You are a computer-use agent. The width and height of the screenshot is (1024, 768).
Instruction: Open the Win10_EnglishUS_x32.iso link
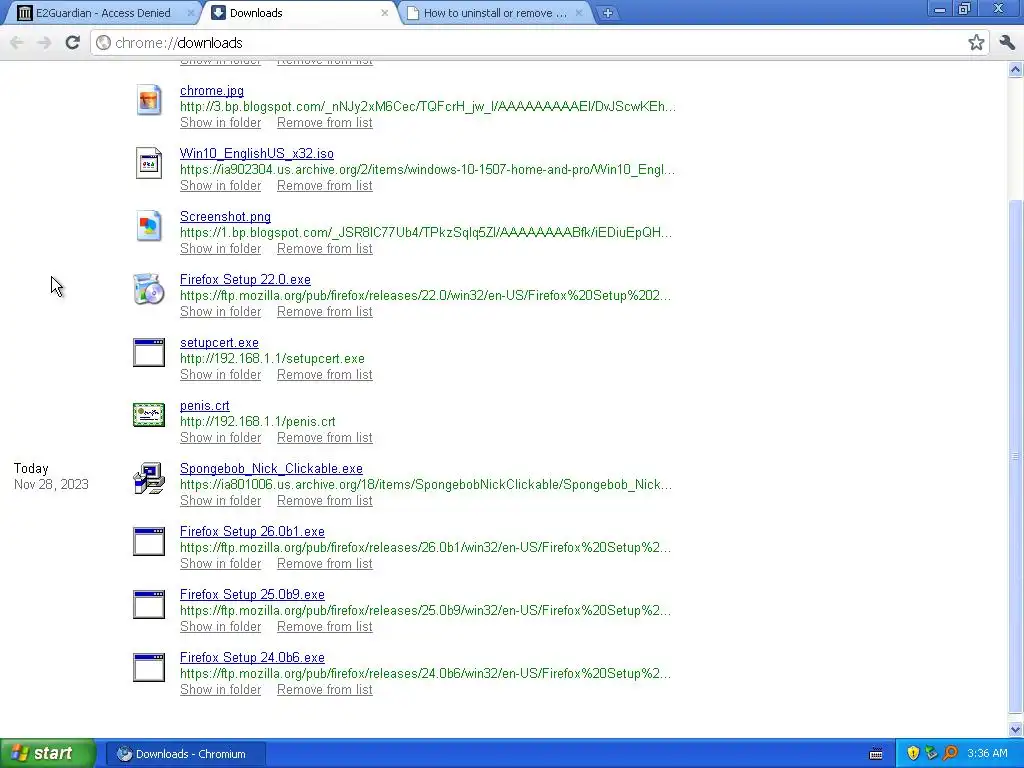(x=257, y=153)
